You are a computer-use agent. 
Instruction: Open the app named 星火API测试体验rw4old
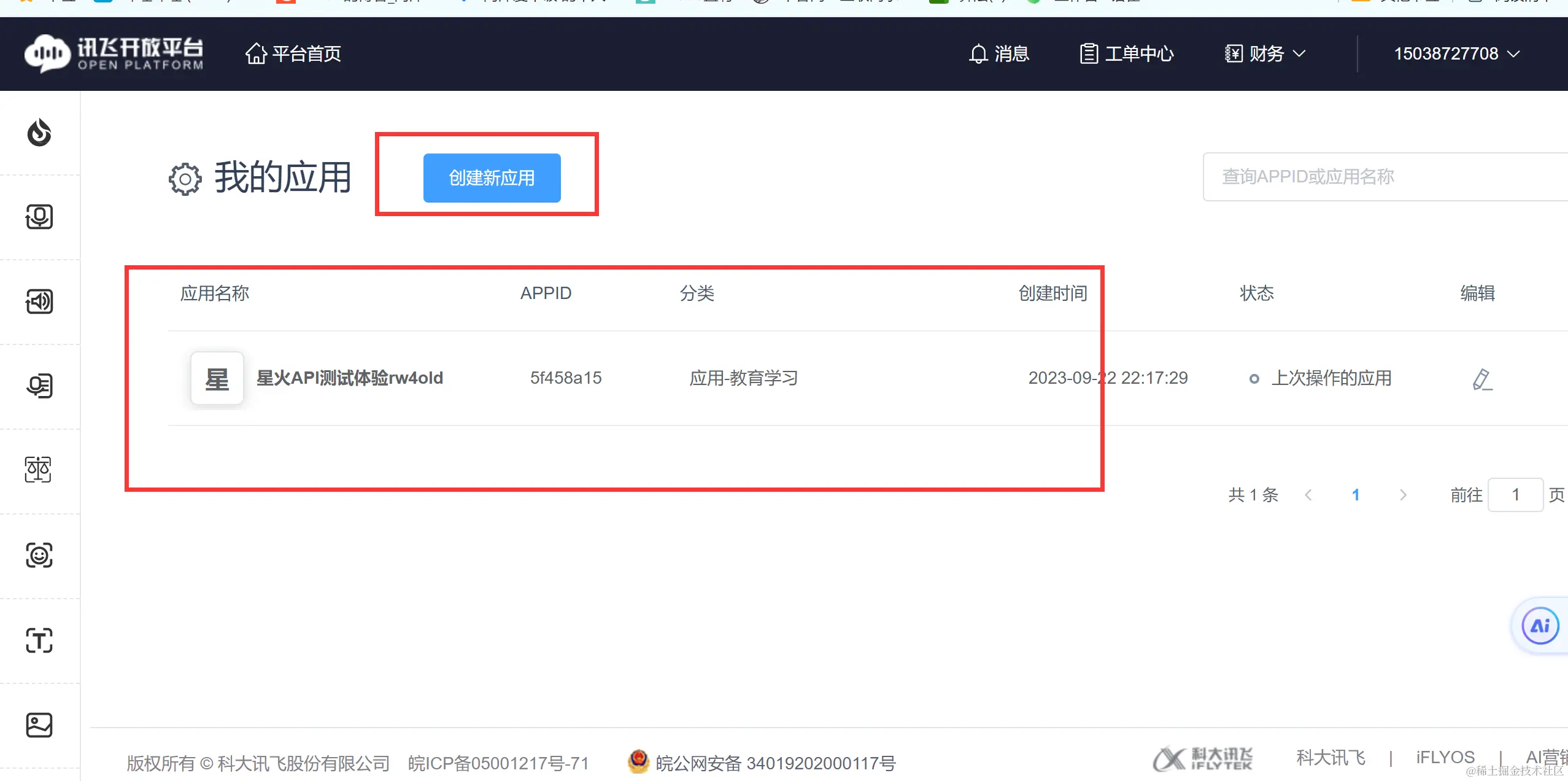[350, 378]
